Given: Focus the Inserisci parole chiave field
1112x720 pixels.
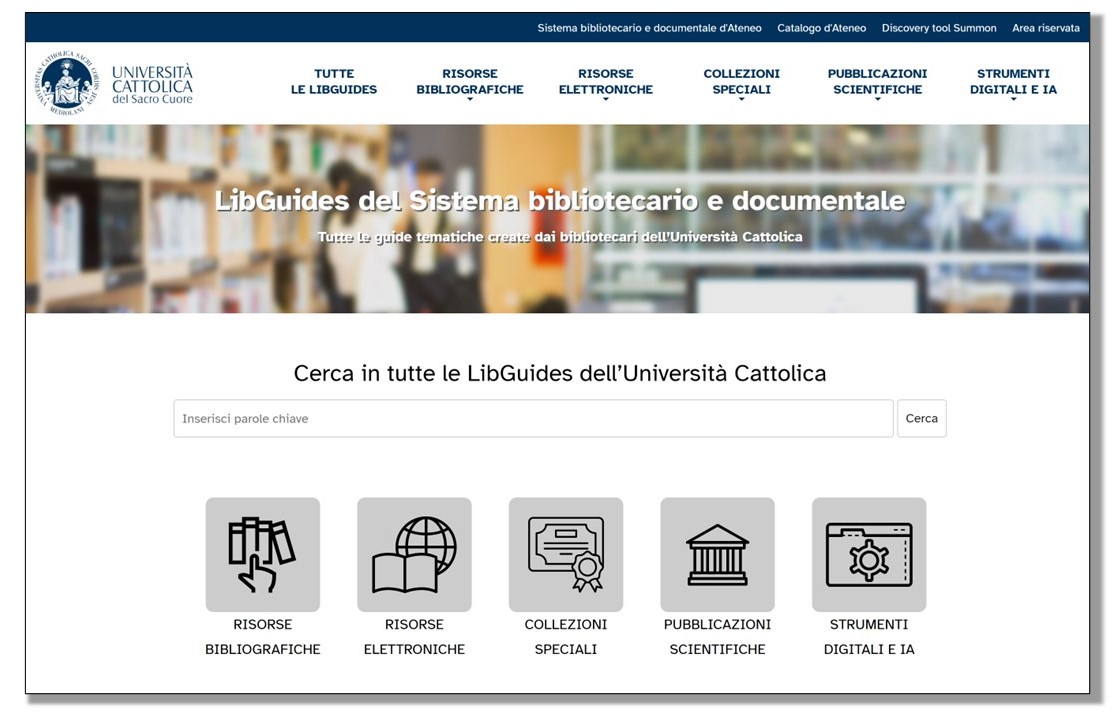Looking at the screenshot, I should point(533,419).
